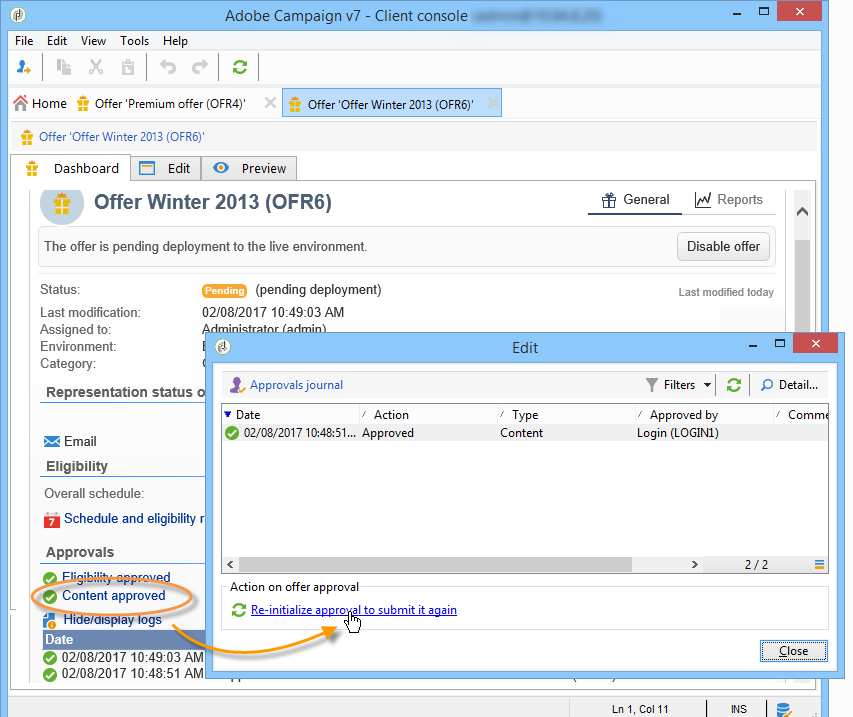Click the Date column header in logs
The width and height of the screenshot is (853, 717).
coord(124,639)
